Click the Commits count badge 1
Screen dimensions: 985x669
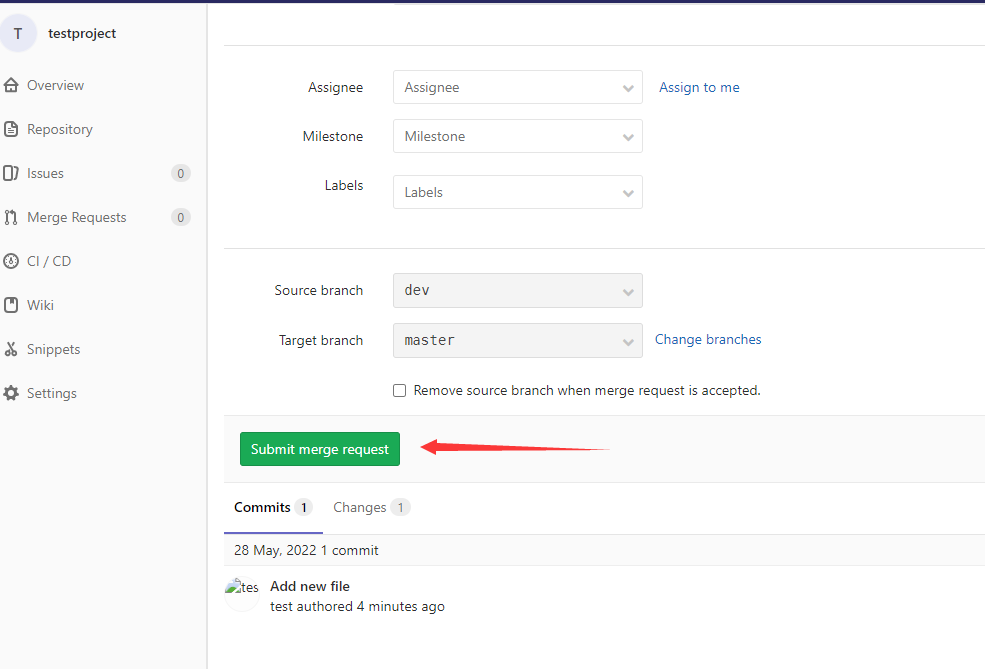[304, 508]
